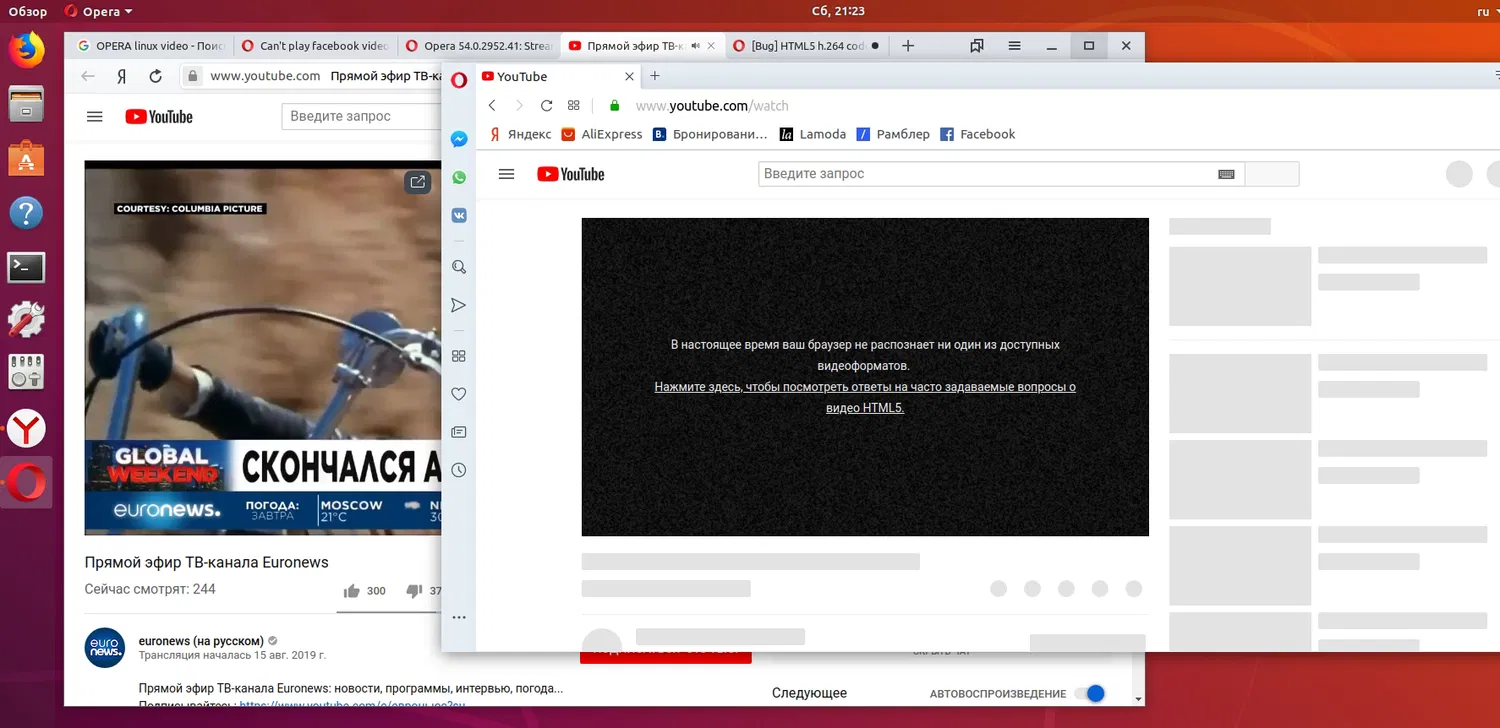The image size is (1500, 728).
Task: Open WhatsApp in Opera sidebar
Action: [459, 177]
